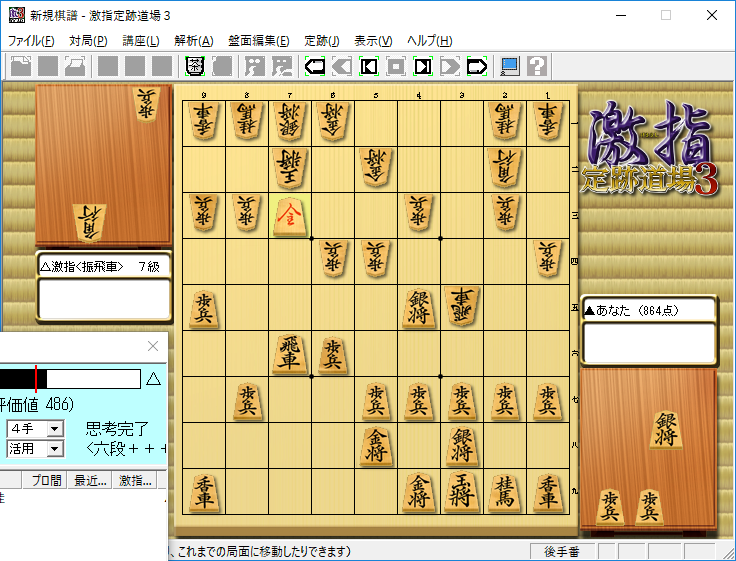Image resolution: width=736 pixels, height=561 pixels.
Task: Click the gray icon right of tea cup
Action: coord(222,66)
